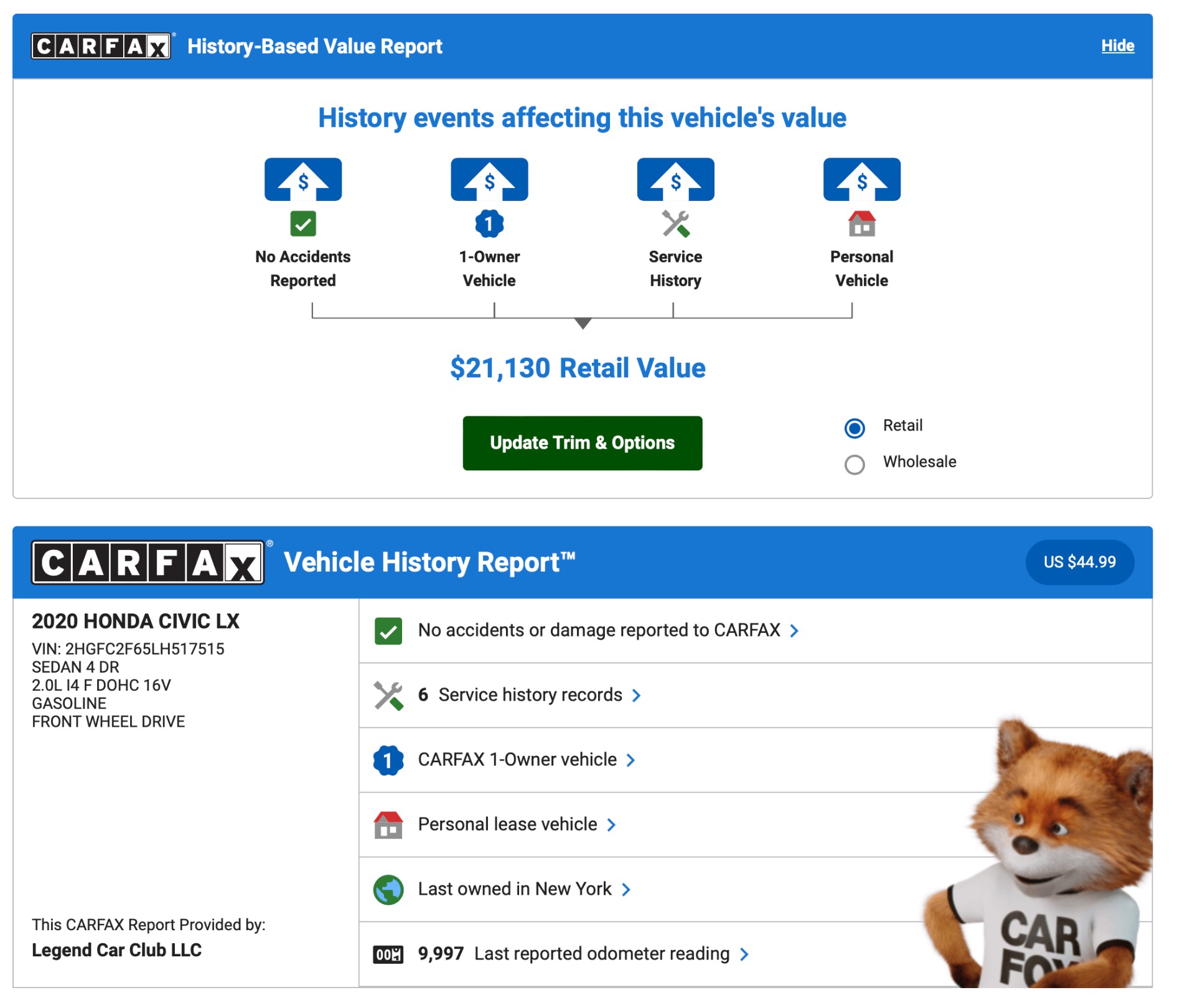Screen dimensions: 1195x1008
Task: Click the 1-Owner Vehicle label
Action: tap(489, 269)
